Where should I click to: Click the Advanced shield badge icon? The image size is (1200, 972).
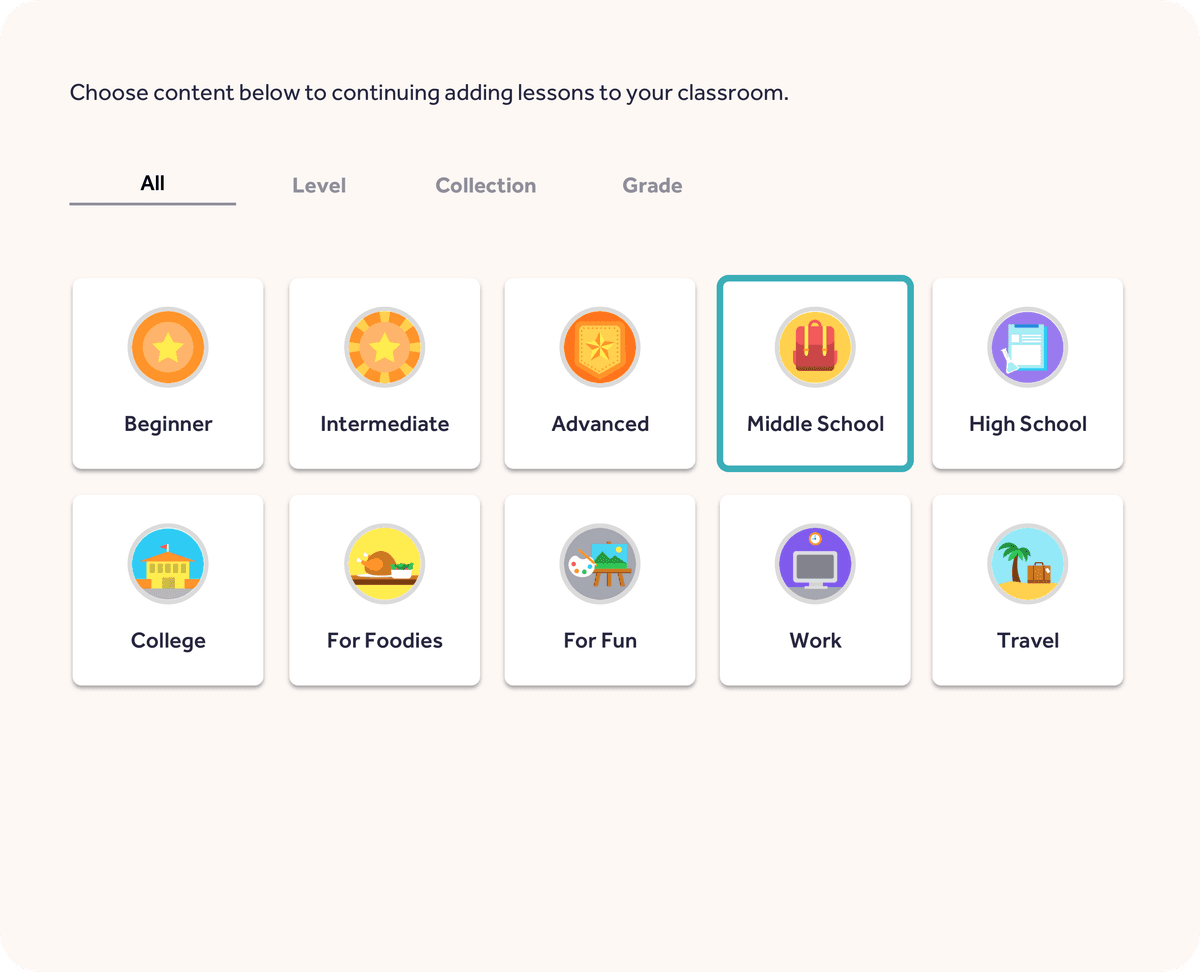pos(600,348)
